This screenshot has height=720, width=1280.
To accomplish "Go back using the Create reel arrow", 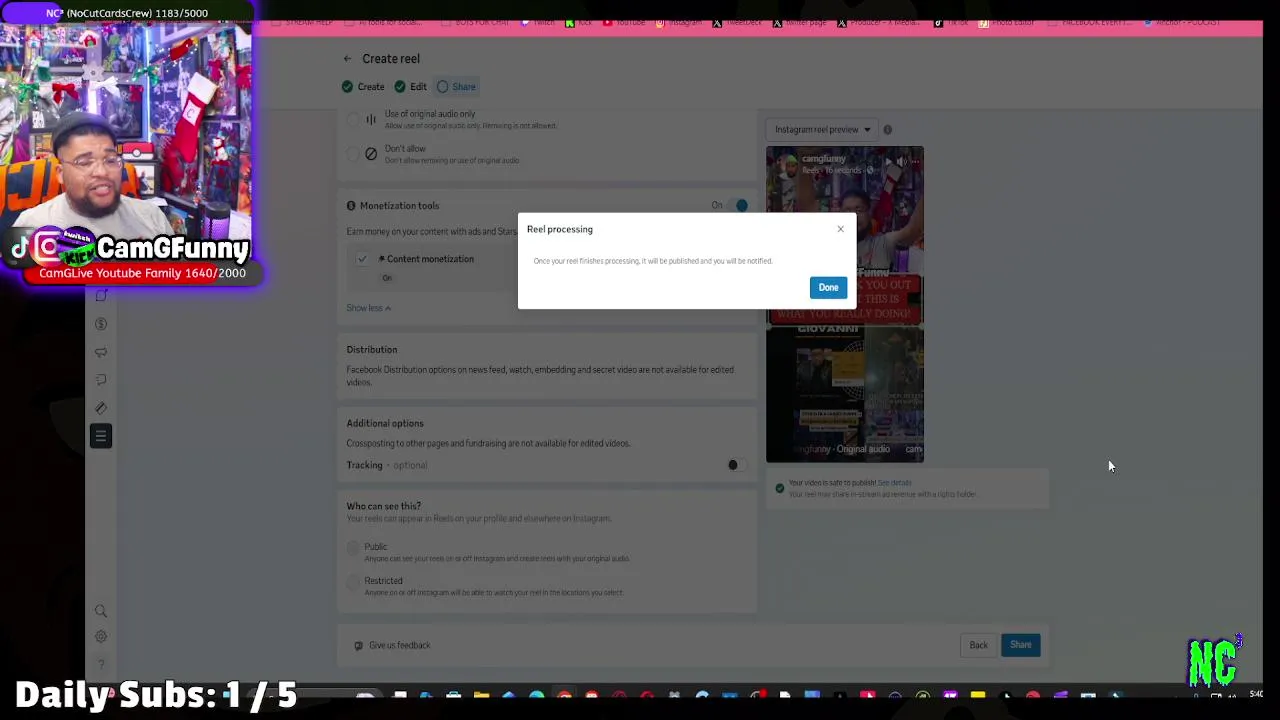I will (347, 59).
